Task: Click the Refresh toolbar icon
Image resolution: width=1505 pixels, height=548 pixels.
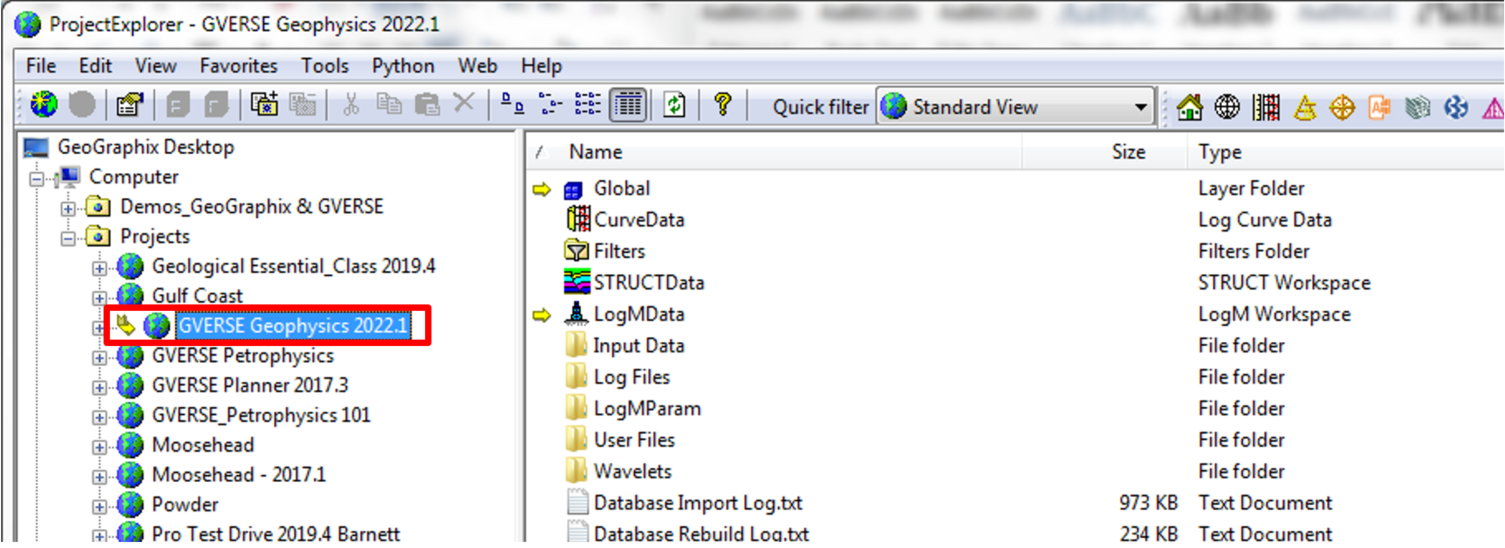Action: click(675, 105)
